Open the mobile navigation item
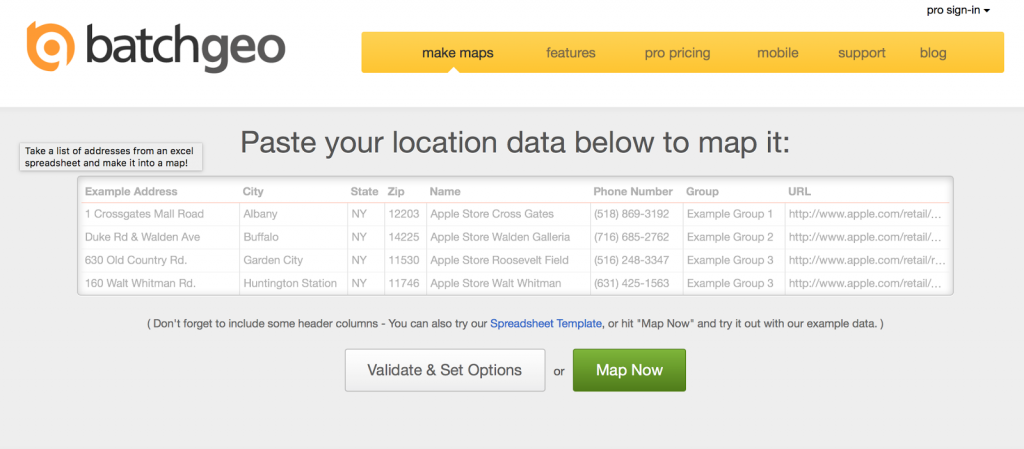Viewport: 1024px width, 449px height. tap(777, 53)
